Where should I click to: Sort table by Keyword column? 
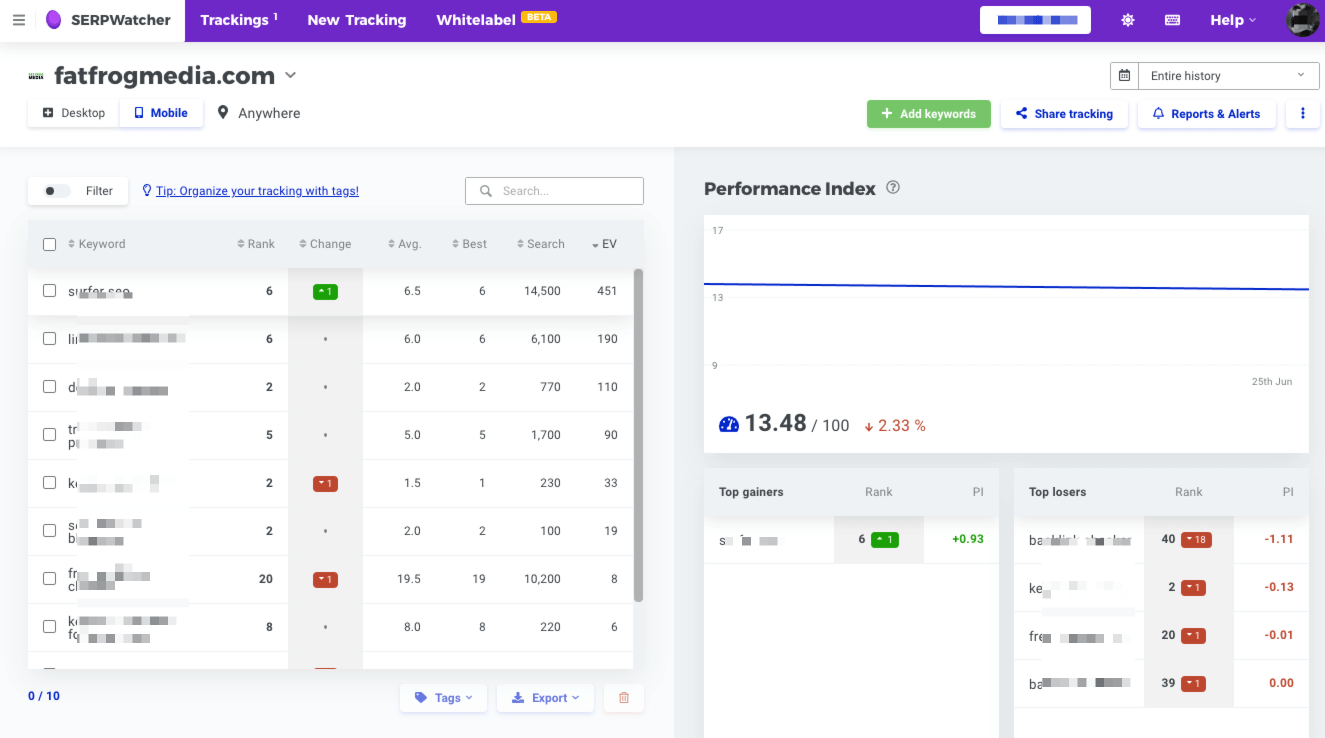point(97,244)
